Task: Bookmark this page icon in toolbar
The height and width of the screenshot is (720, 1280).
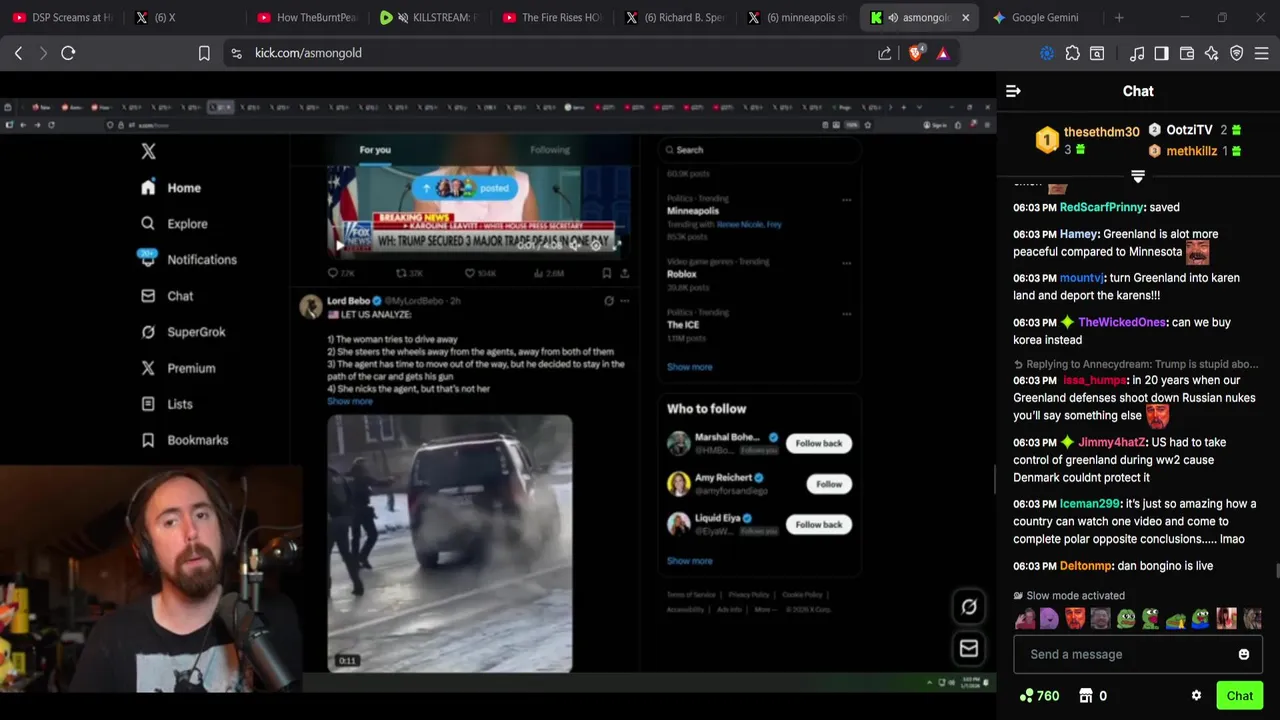Action: pyautogui.click(x=204, y=53)
